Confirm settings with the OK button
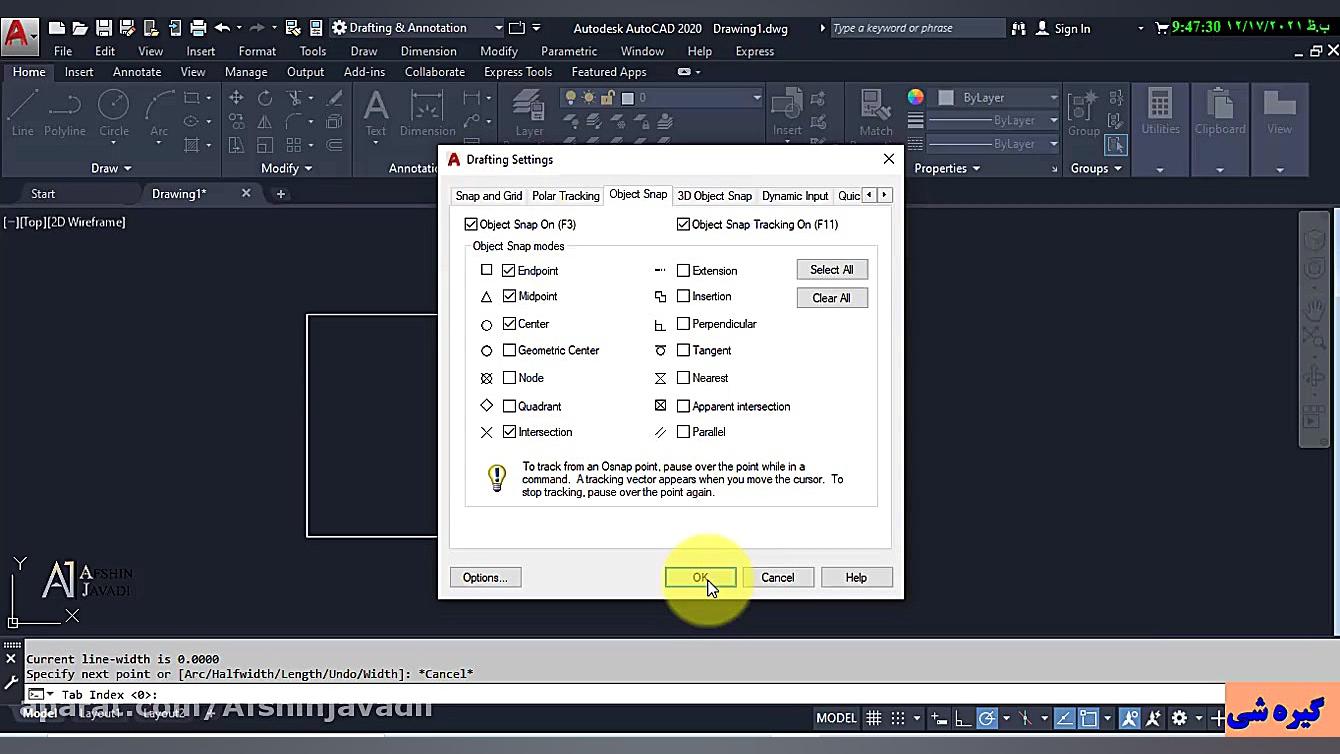This screenshot has height=754, width=1340. (x=700, y=577)
